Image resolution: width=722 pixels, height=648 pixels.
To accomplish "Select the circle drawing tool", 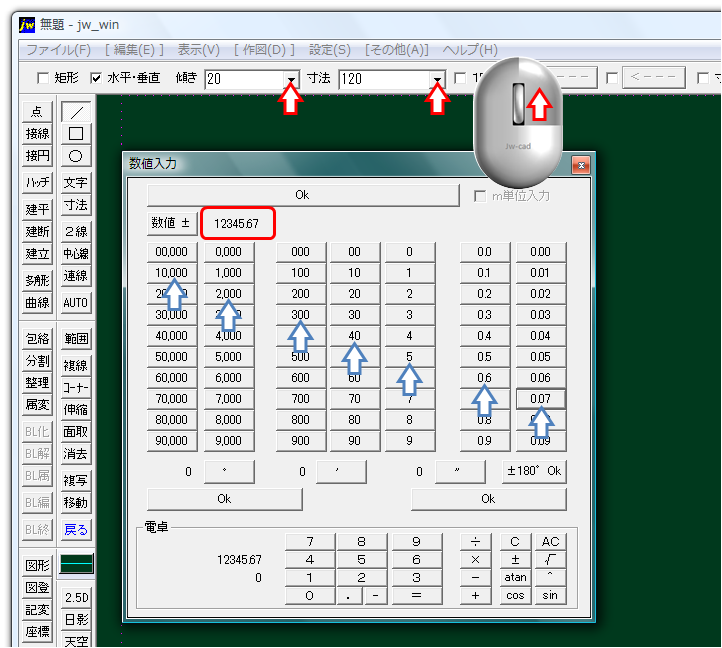I will pos(76,155).
